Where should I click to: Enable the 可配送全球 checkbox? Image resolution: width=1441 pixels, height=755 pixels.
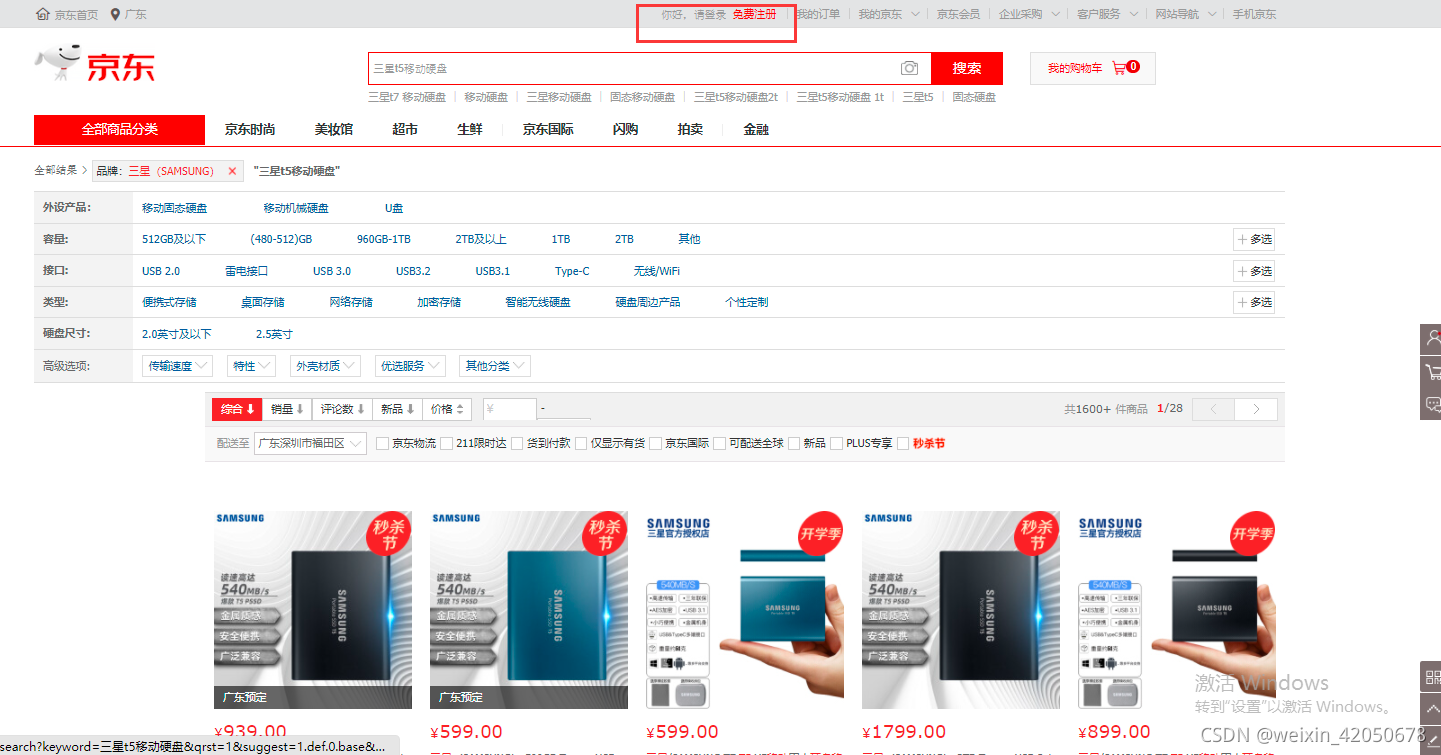pos(719,444)
